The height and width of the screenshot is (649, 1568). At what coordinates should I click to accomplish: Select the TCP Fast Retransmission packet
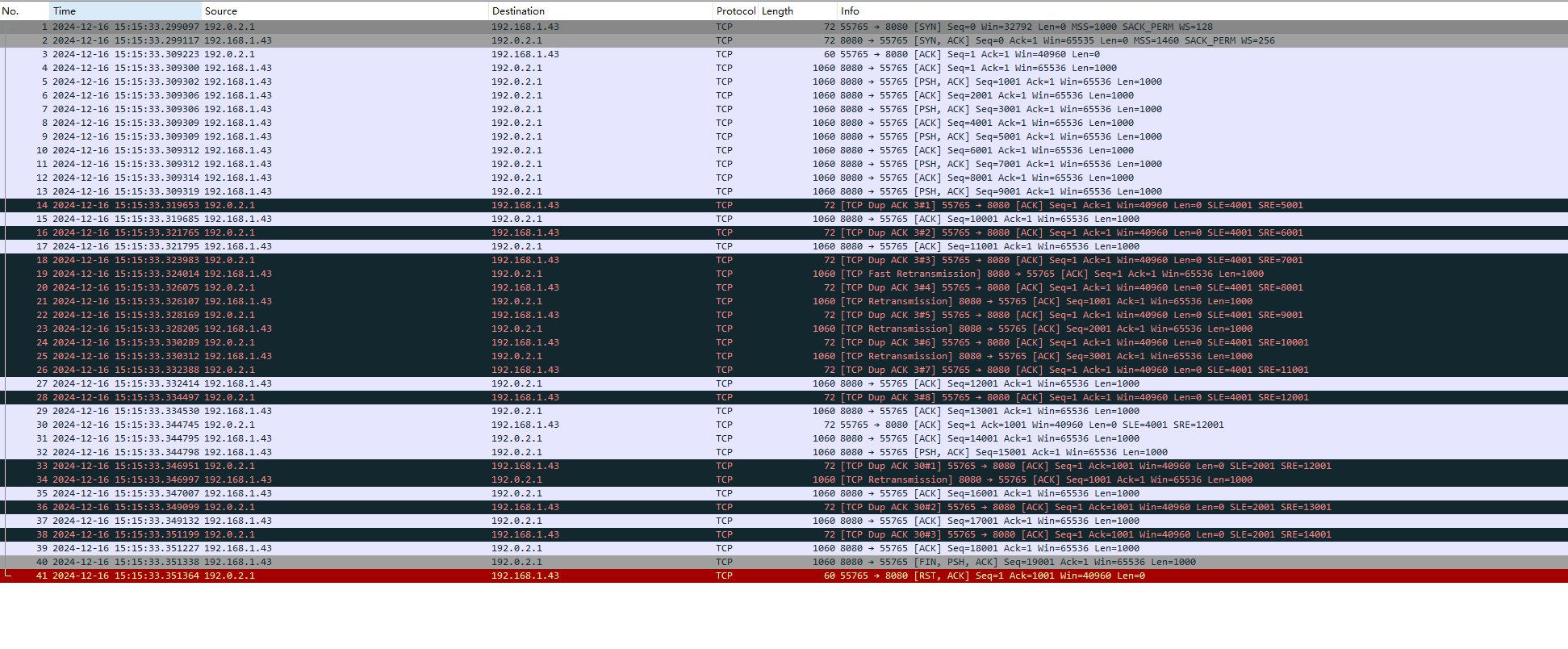click(x=784, y=274)
